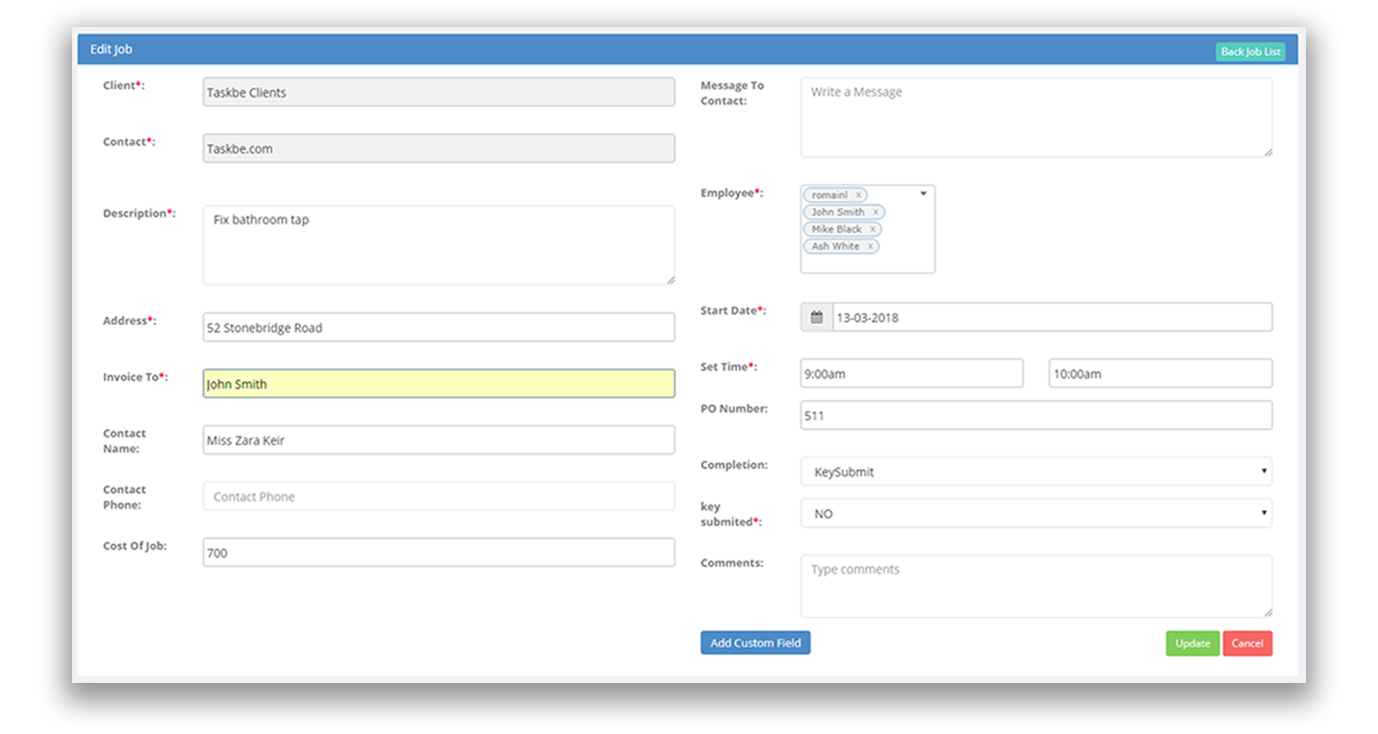Click the Start Date field 13-03-2018

pos(1052,317)
